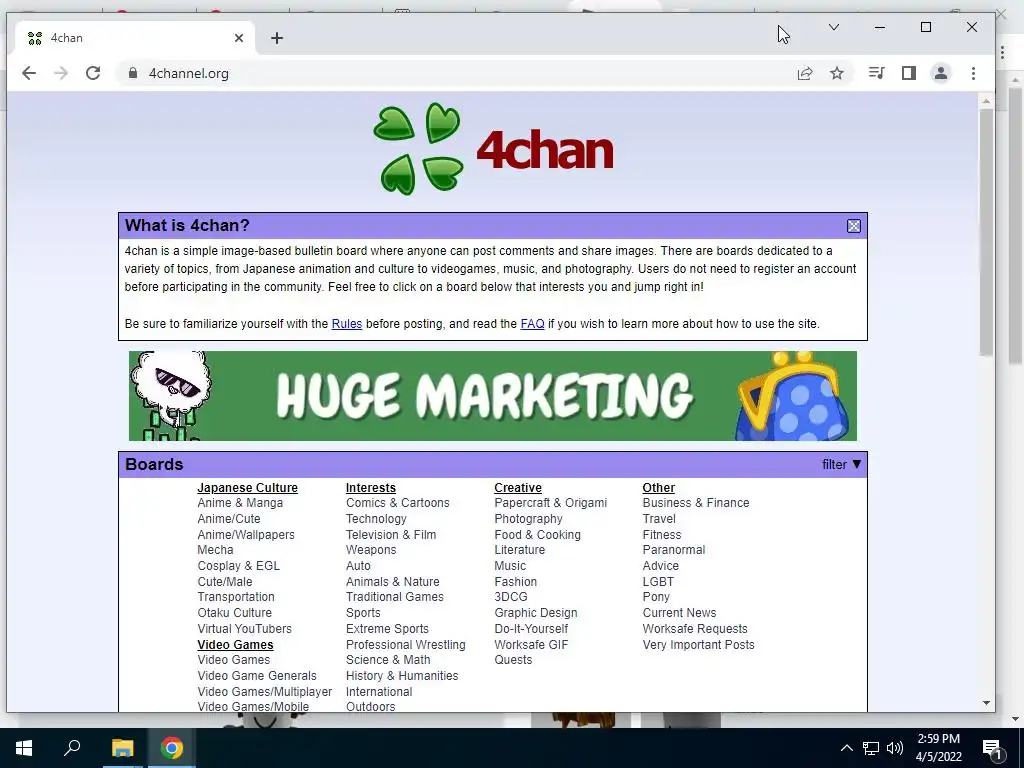This screenshot has height=768, width=1024.
Task: Open the Video Game Generals board
Action: pyautogui.click(x=257, y=675)
